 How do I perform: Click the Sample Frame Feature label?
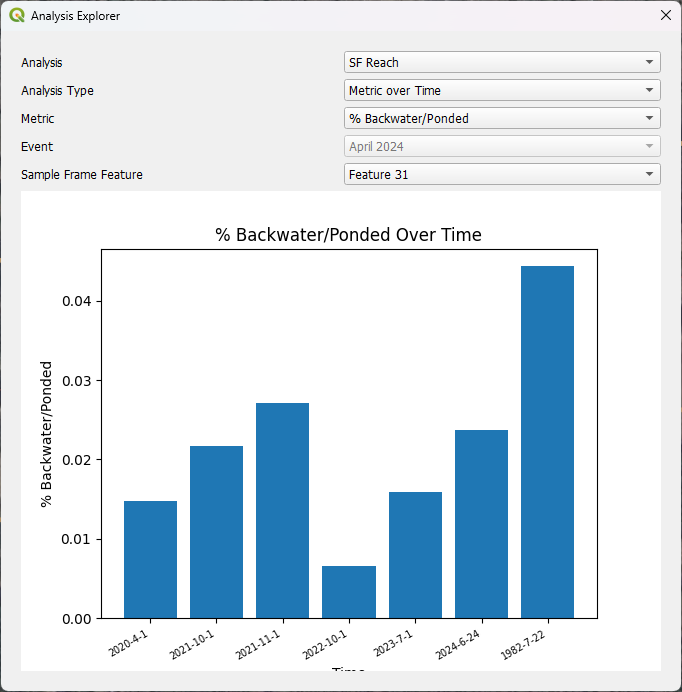82,174
